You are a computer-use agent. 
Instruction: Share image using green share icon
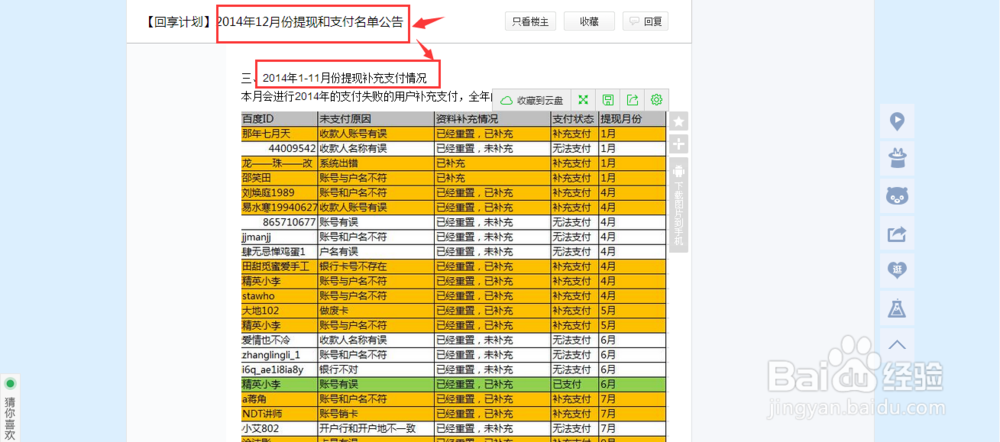[633, 100]
